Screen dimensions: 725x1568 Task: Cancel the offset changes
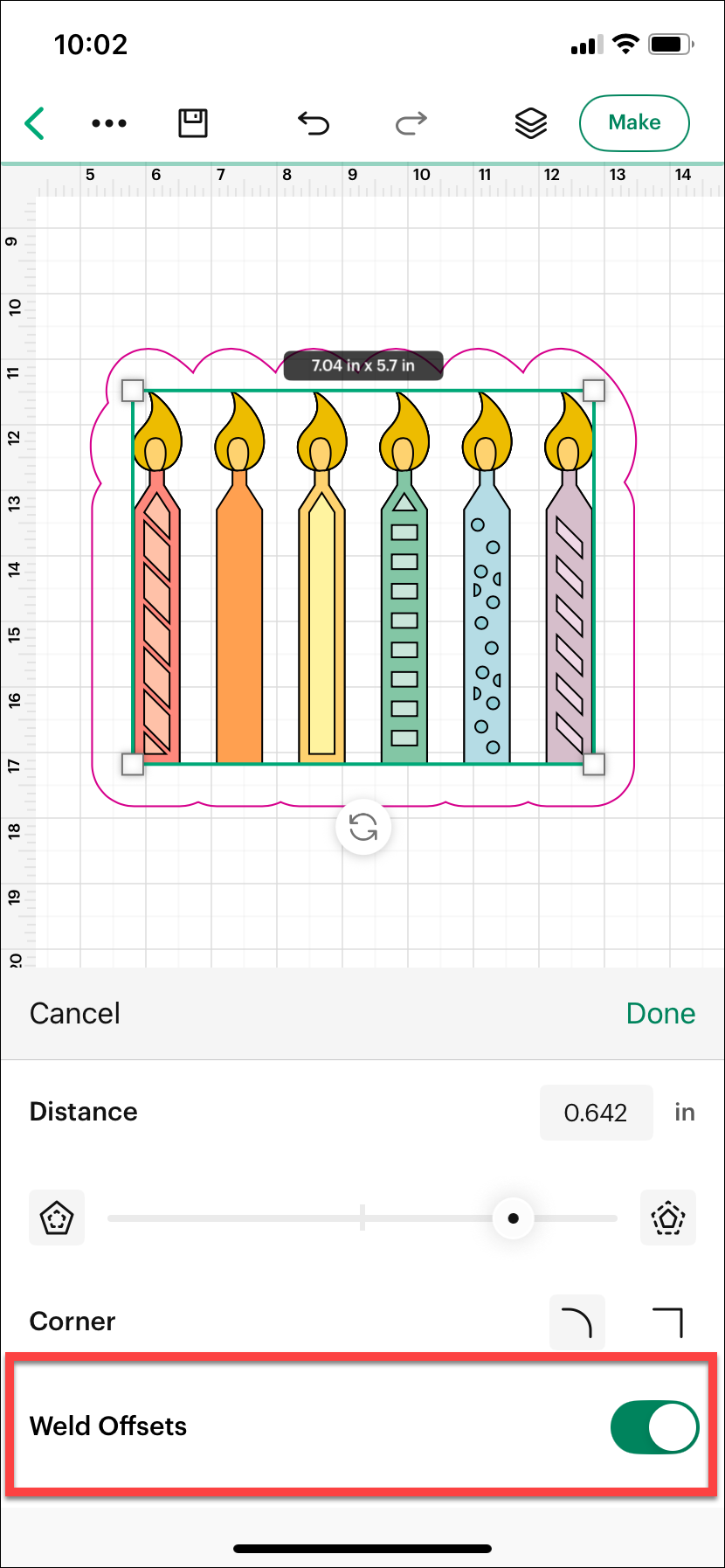point(75,1014)
